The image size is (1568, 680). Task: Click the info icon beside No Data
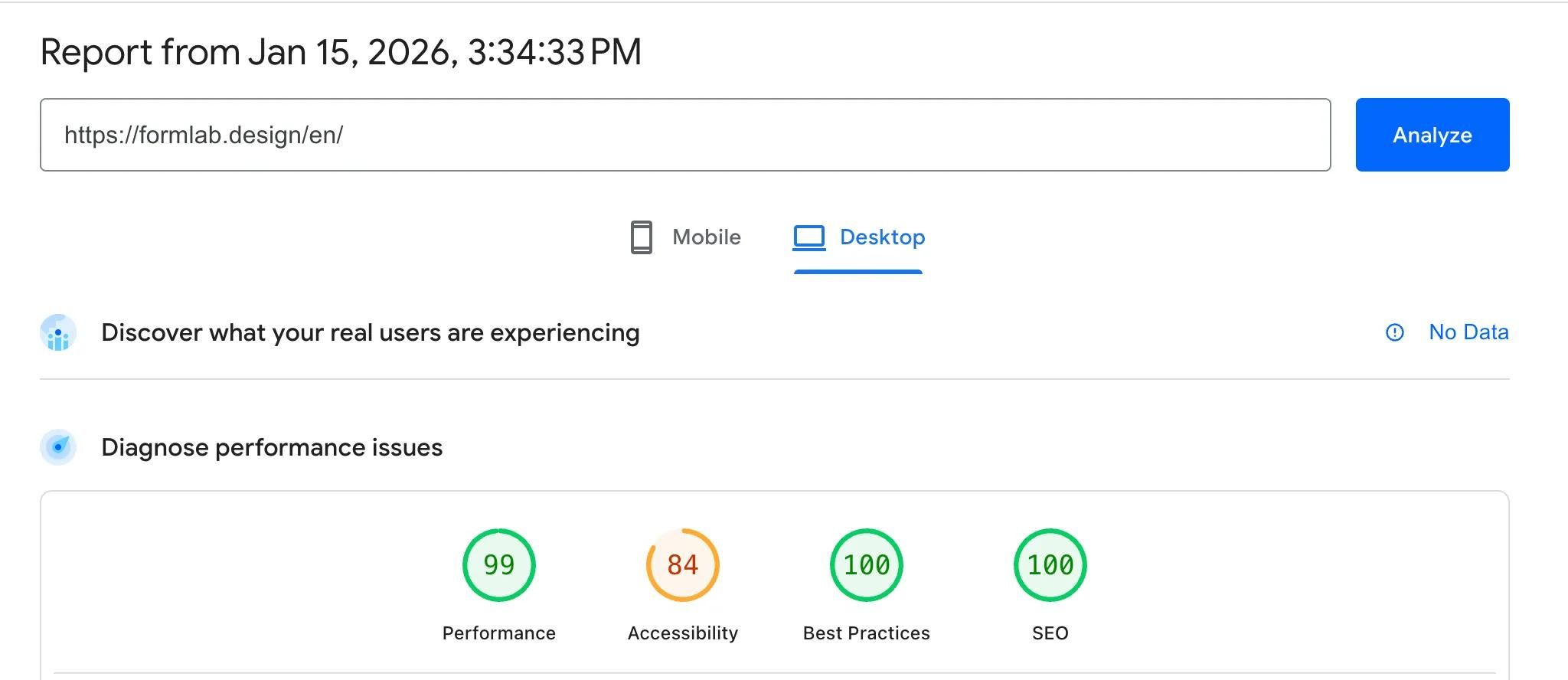(x=1395, y=332)
